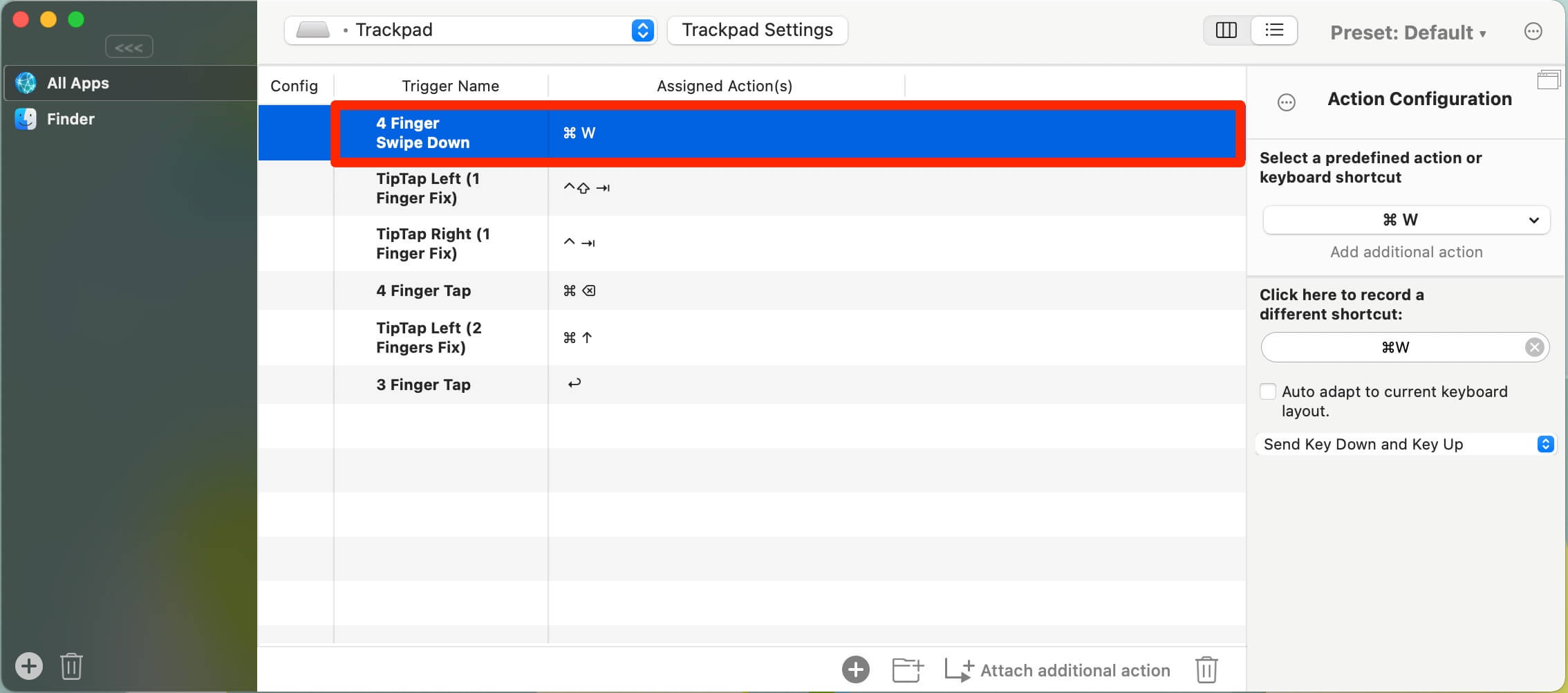Create a new folder with the folder-plus icon

(x=908, y=669)
